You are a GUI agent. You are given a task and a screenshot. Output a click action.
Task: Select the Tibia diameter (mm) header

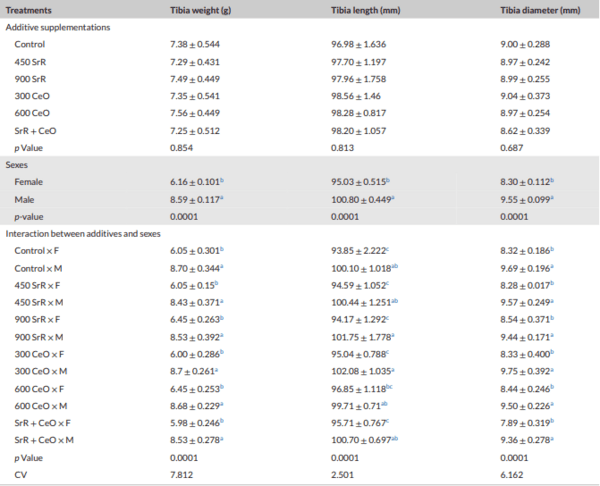540,10
